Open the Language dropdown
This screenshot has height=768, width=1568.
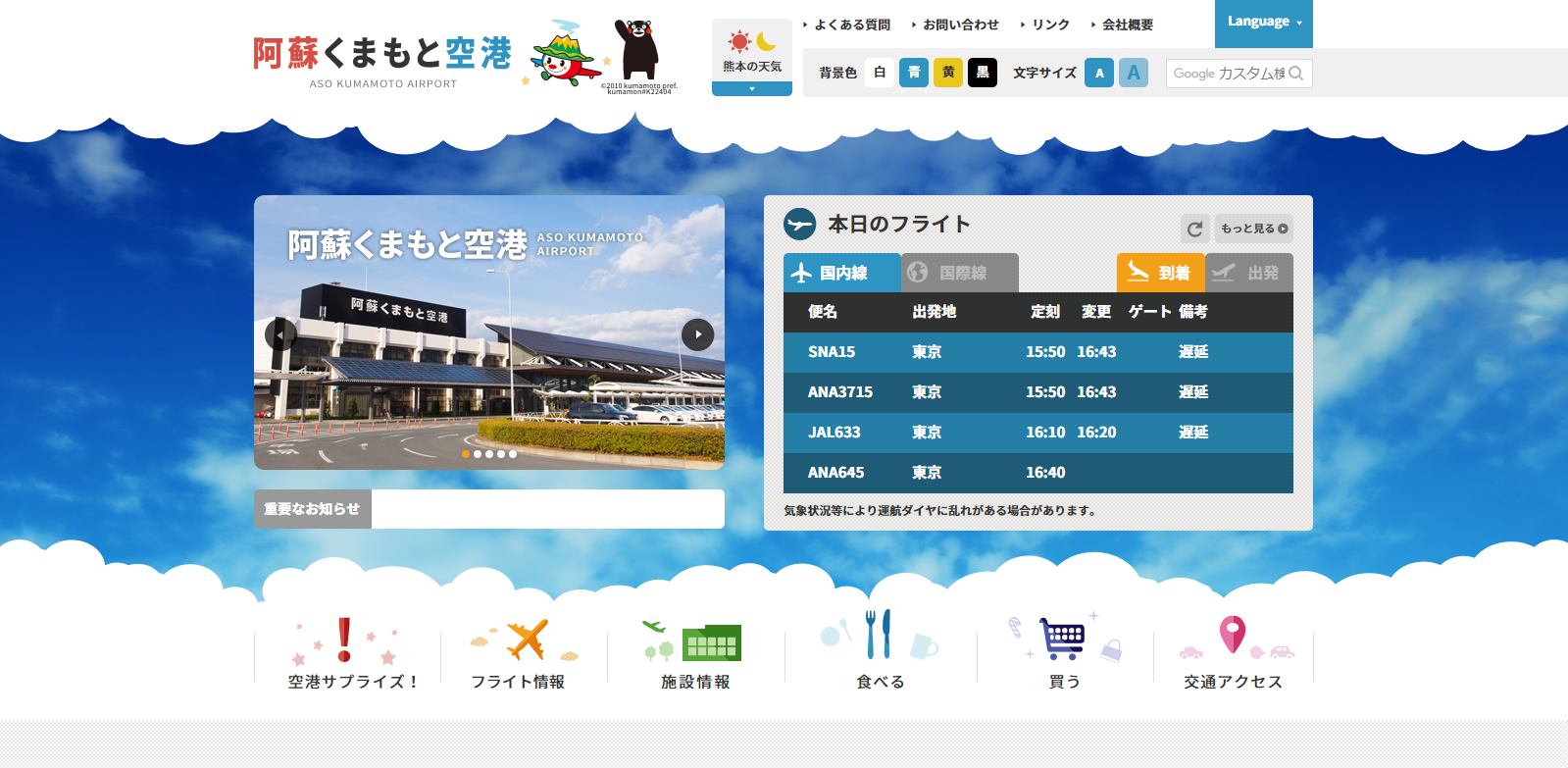(1264, 23)
